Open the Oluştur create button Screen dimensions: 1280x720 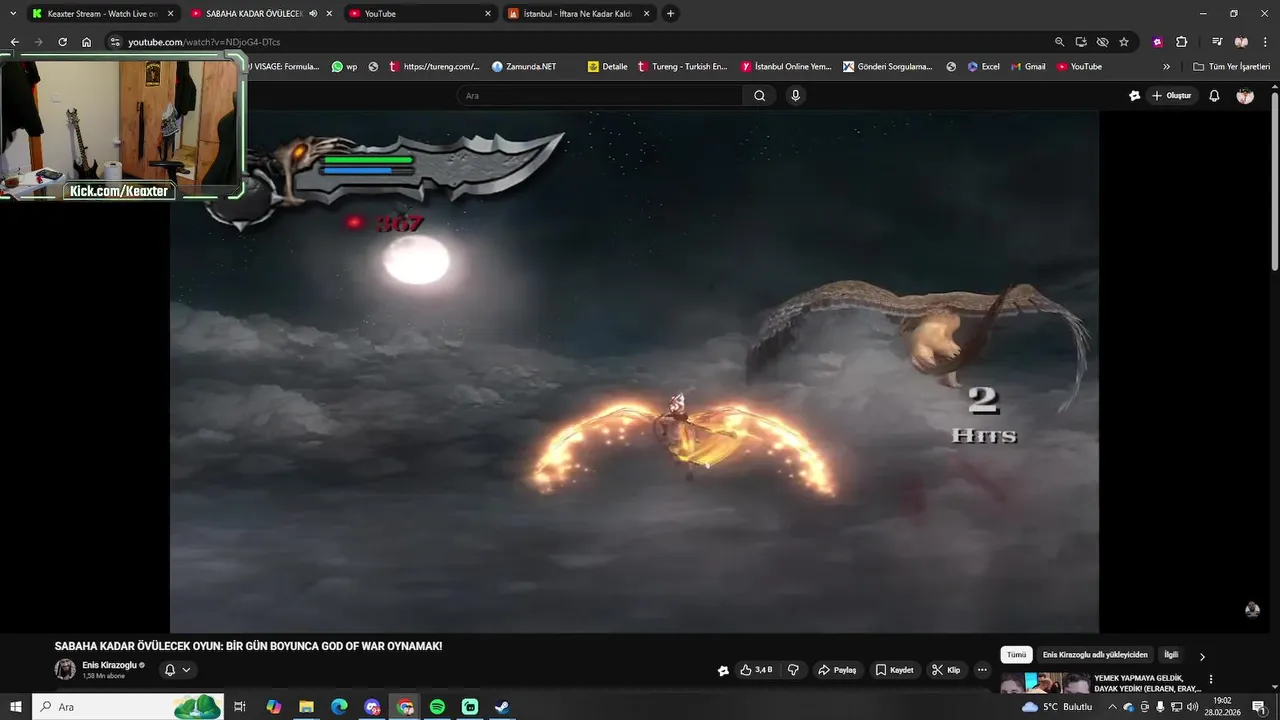1172,96
